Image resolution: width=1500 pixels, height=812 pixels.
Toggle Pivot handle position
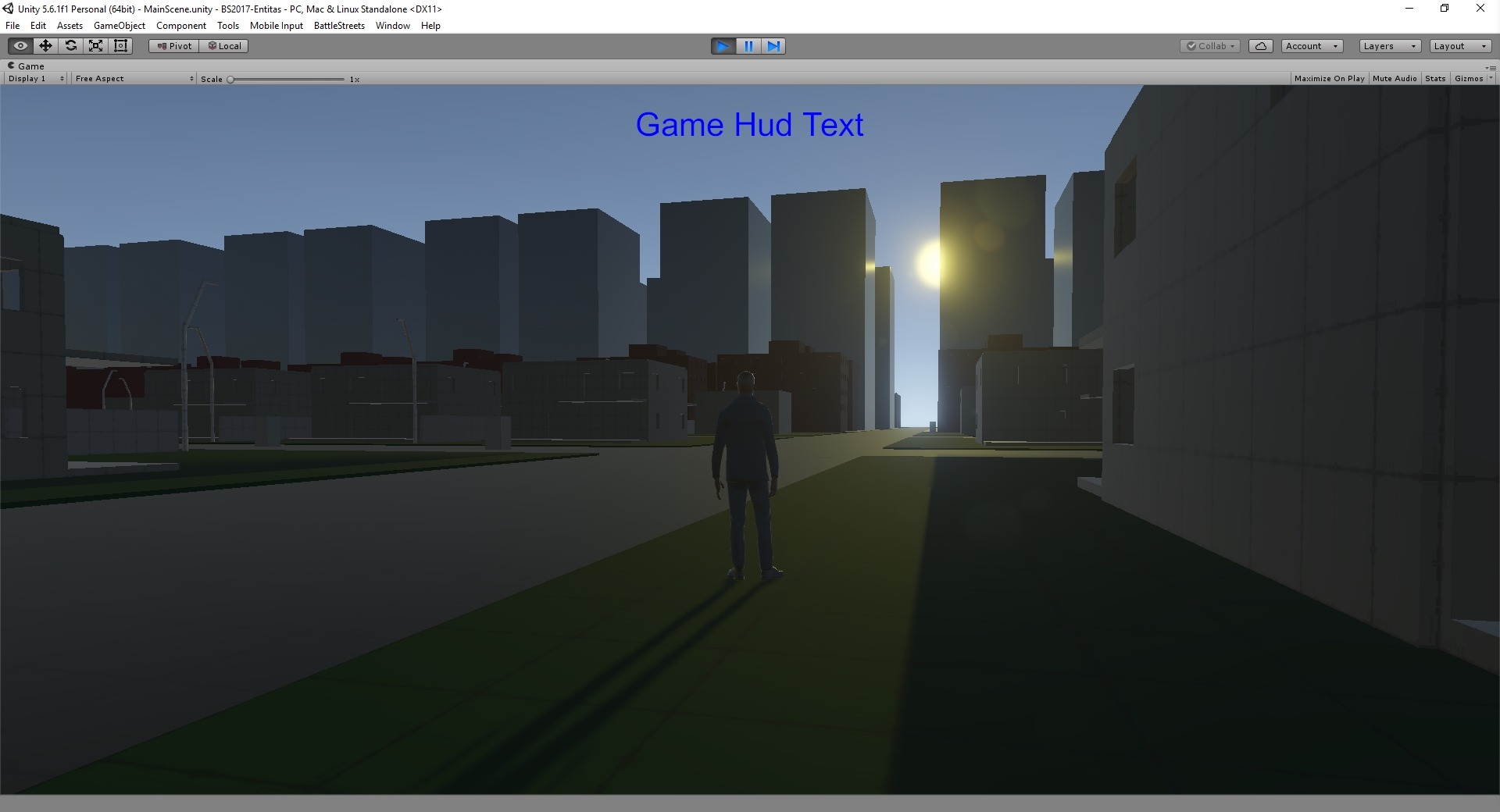click(174, 46)
